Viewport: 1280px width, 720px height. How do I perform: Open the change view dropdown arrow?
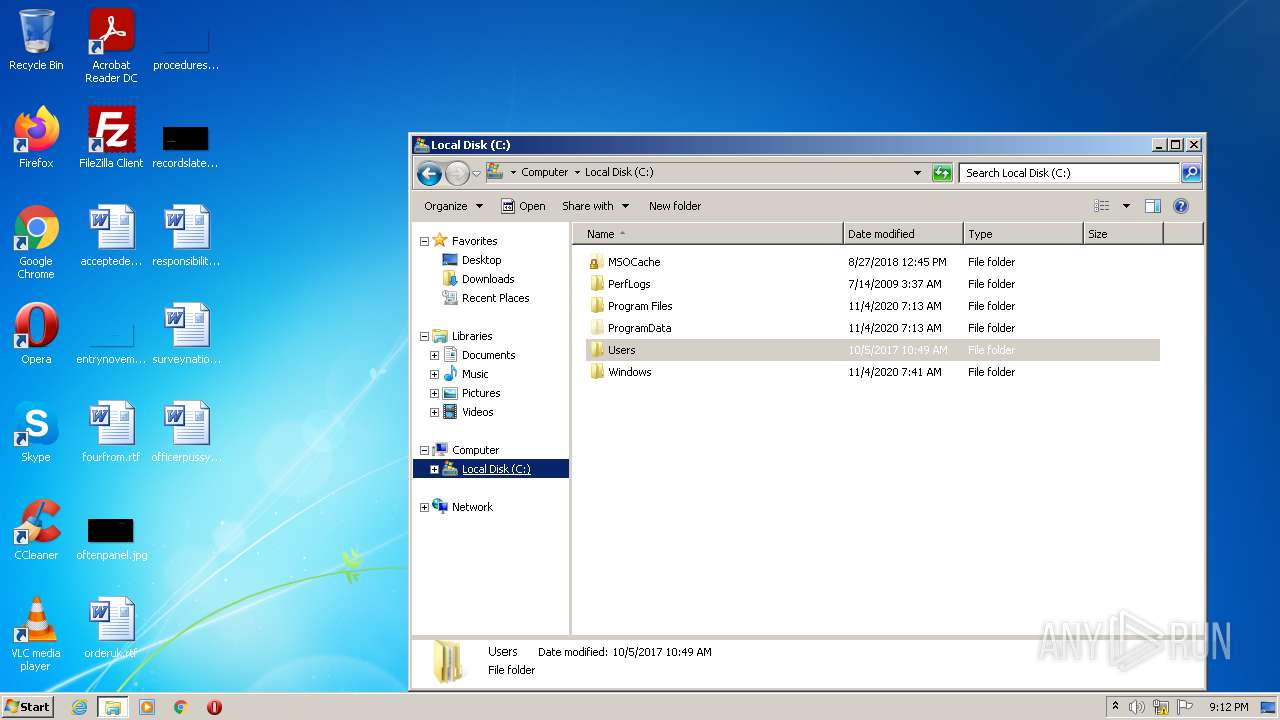(x=1126, y=206)
